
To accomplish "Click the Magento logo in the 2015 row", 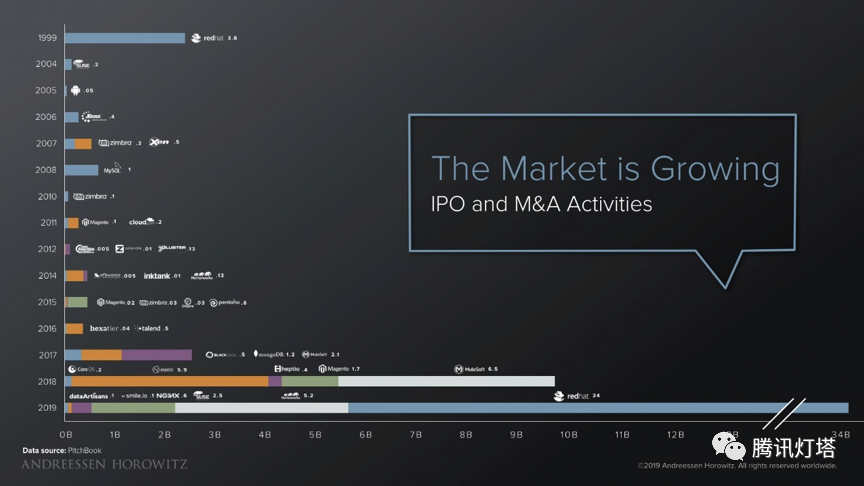I will 111,302.
